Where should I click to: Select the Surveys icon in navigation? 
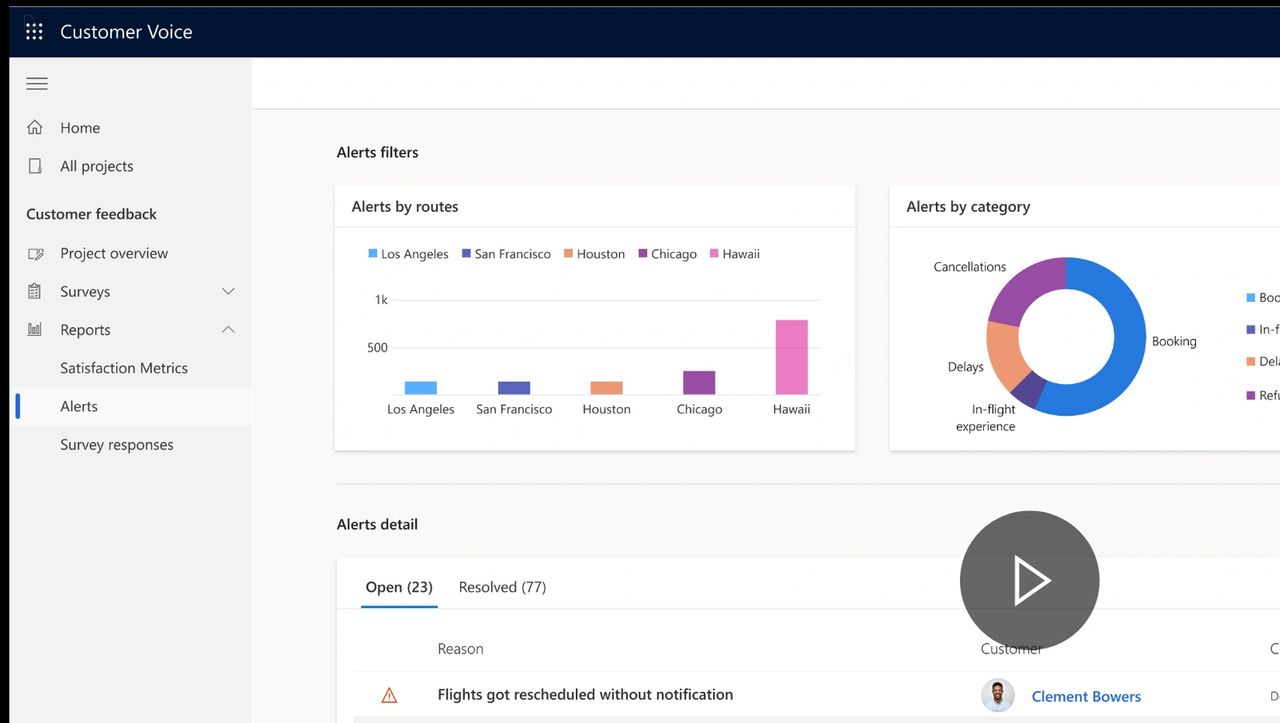[x=35, y=291]
